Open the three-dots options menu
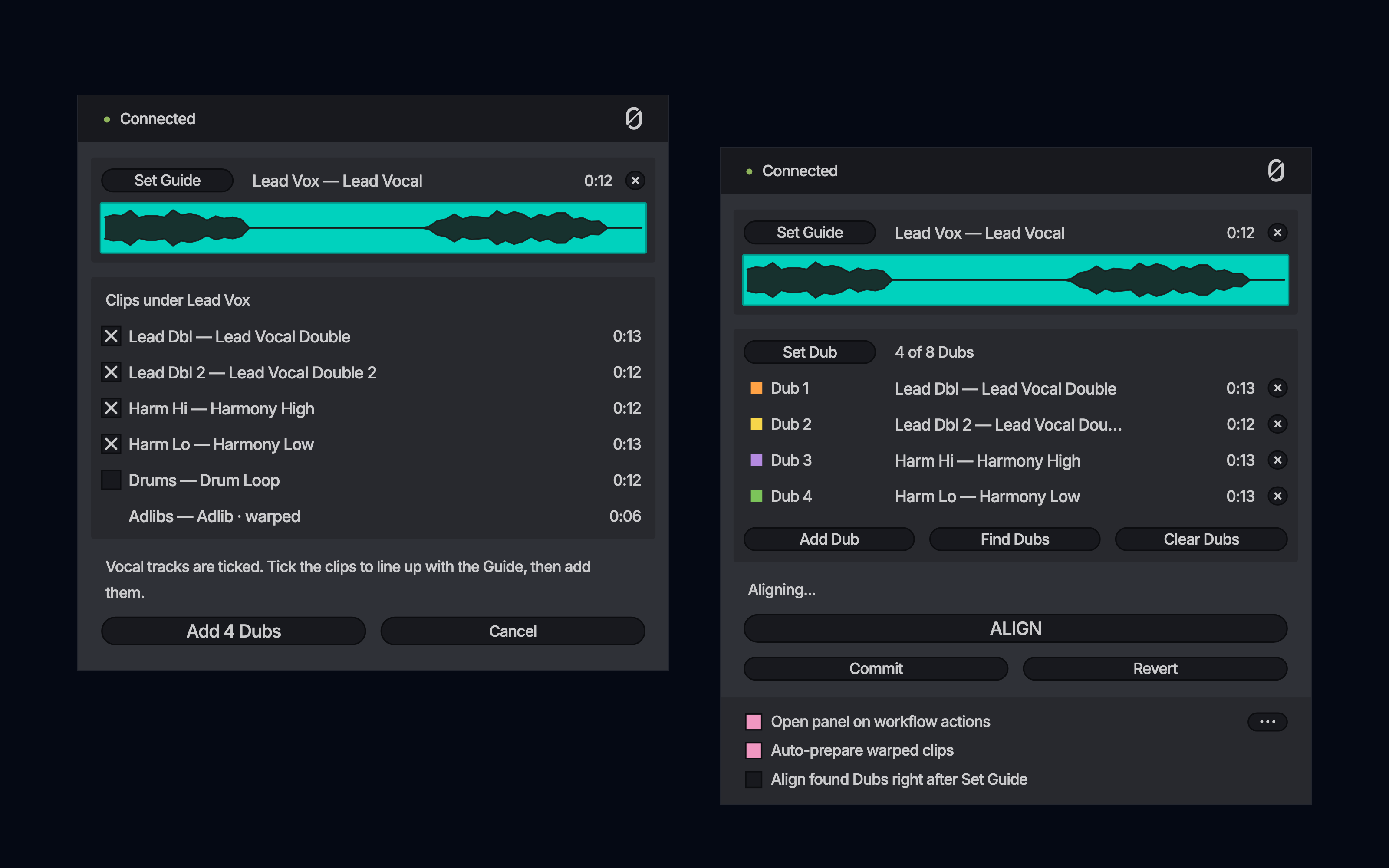 click(1267, 722)
